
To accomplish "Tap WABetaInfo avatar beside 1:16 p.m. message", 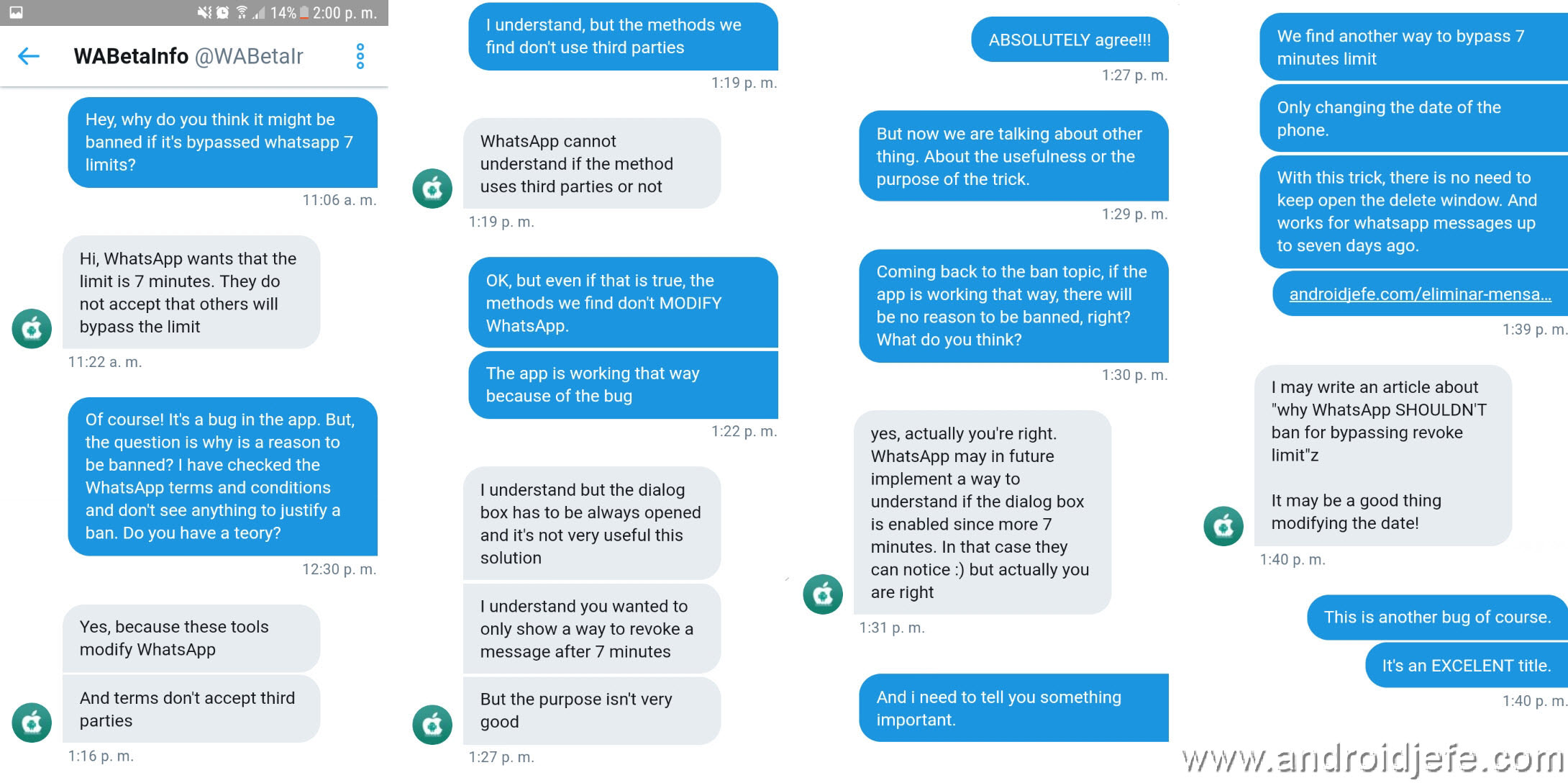I will (32, 723).
